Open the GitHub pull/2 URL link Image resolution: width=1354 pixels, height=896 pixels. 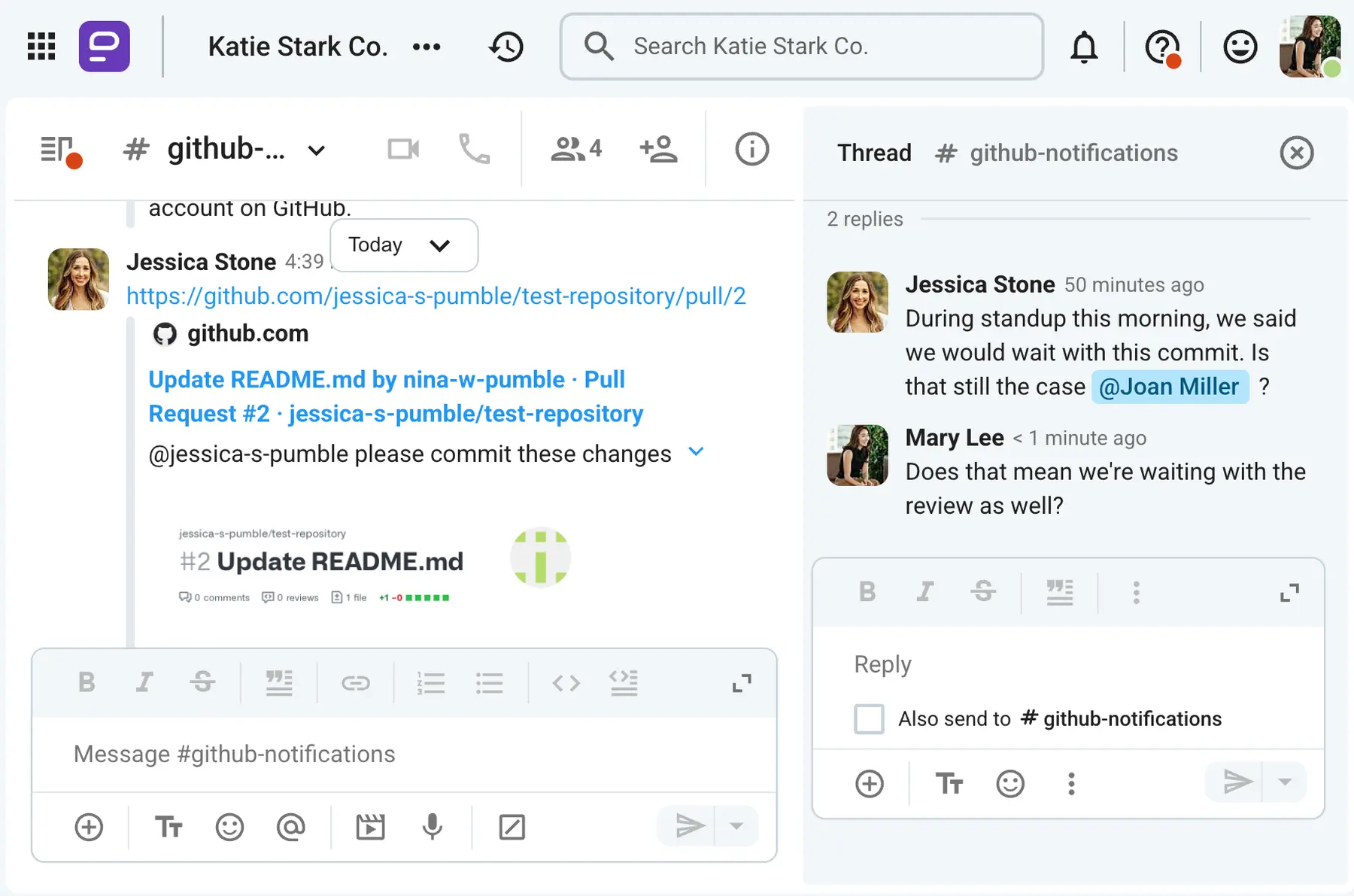coord(436,296)
